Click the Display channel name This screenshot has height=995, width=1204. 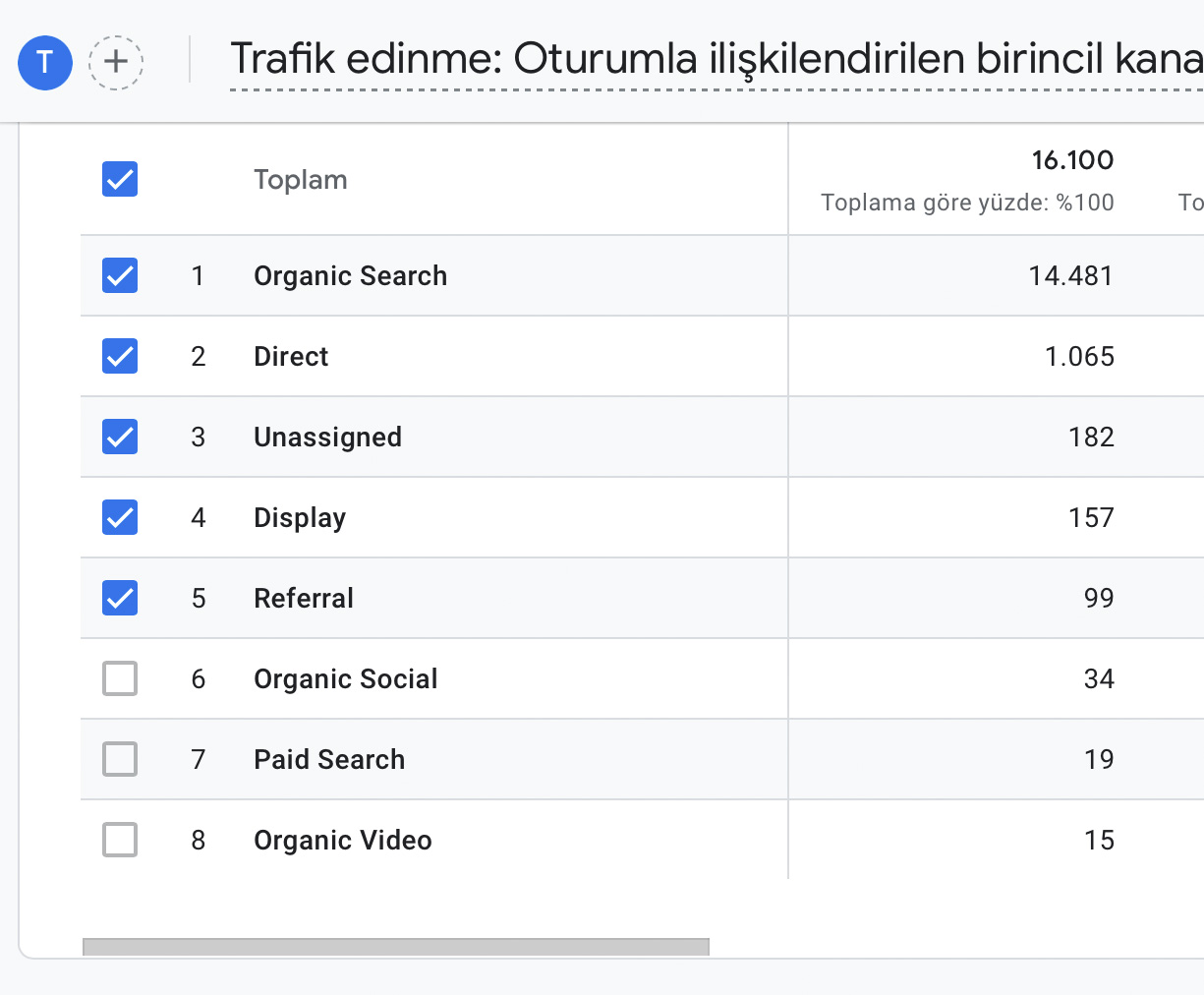(300, 518)
